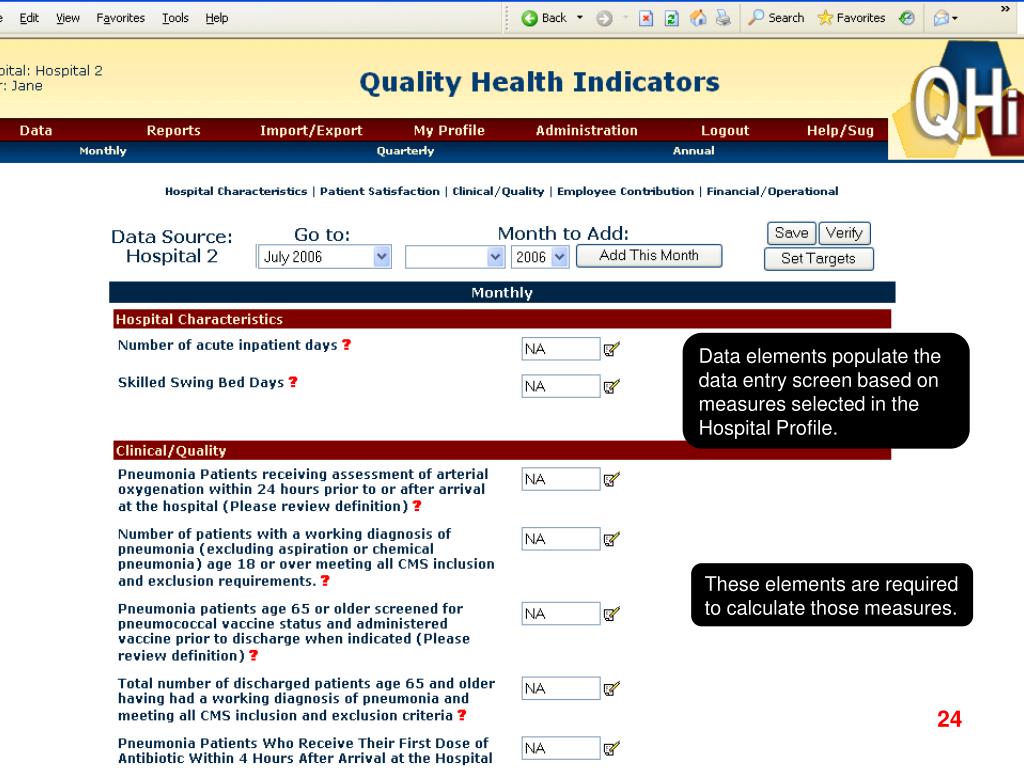Switch to the Administration tab
The height and width of the screenshot is (768, 1024).
click(586, 131)
